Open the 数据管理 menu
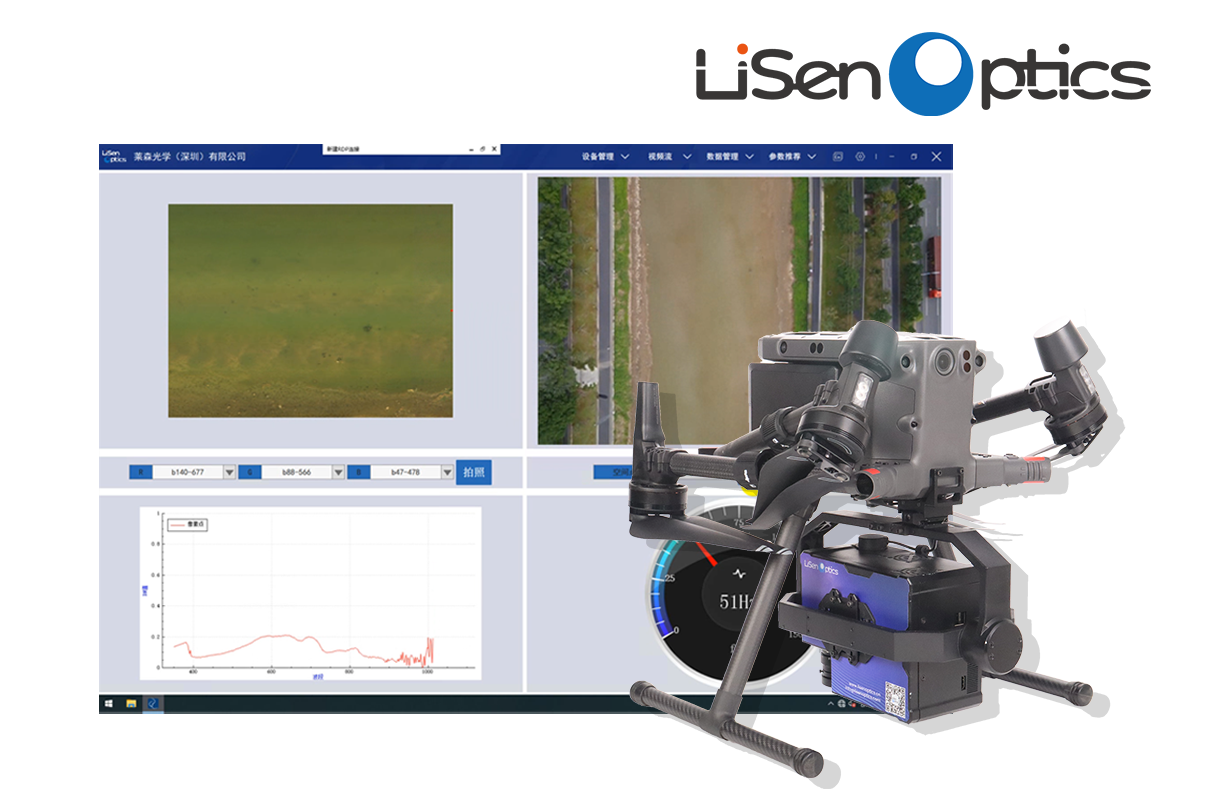1205x803 pixels. (x=729, y=157)
